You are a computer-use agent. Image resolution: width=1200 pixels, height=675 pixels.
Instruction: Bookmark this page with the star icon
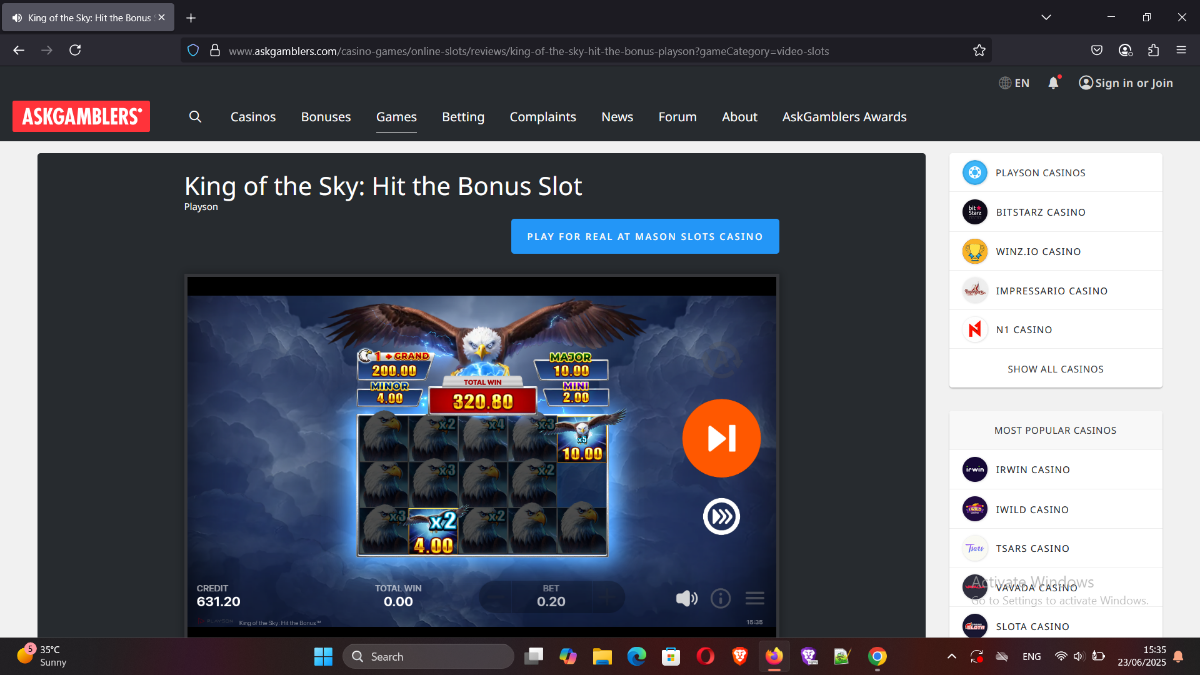click(x=979, y=50)
